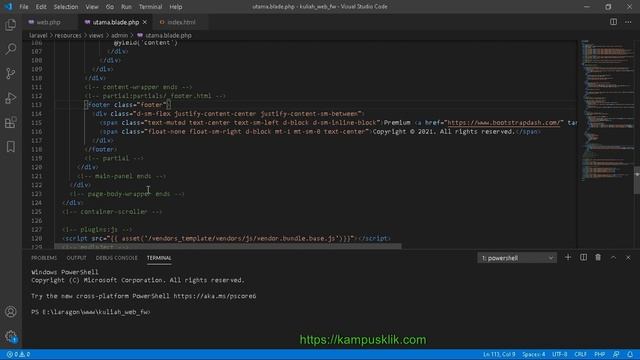Click the terminal prompt input line
Viewport: 640px width, 360px height.
[x=91, y=312]
